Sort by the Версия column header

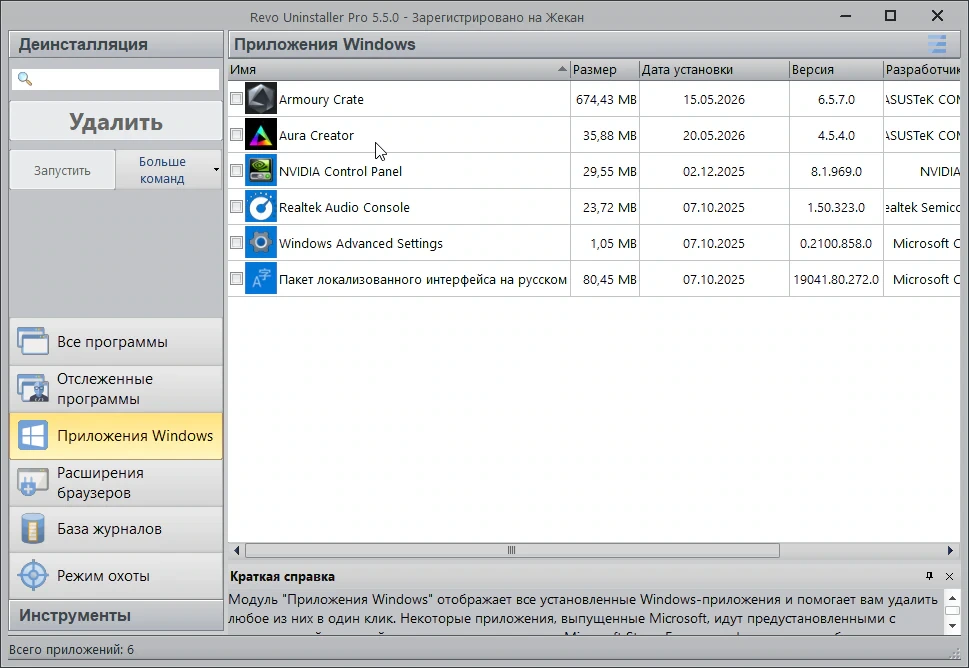[836, 69]
